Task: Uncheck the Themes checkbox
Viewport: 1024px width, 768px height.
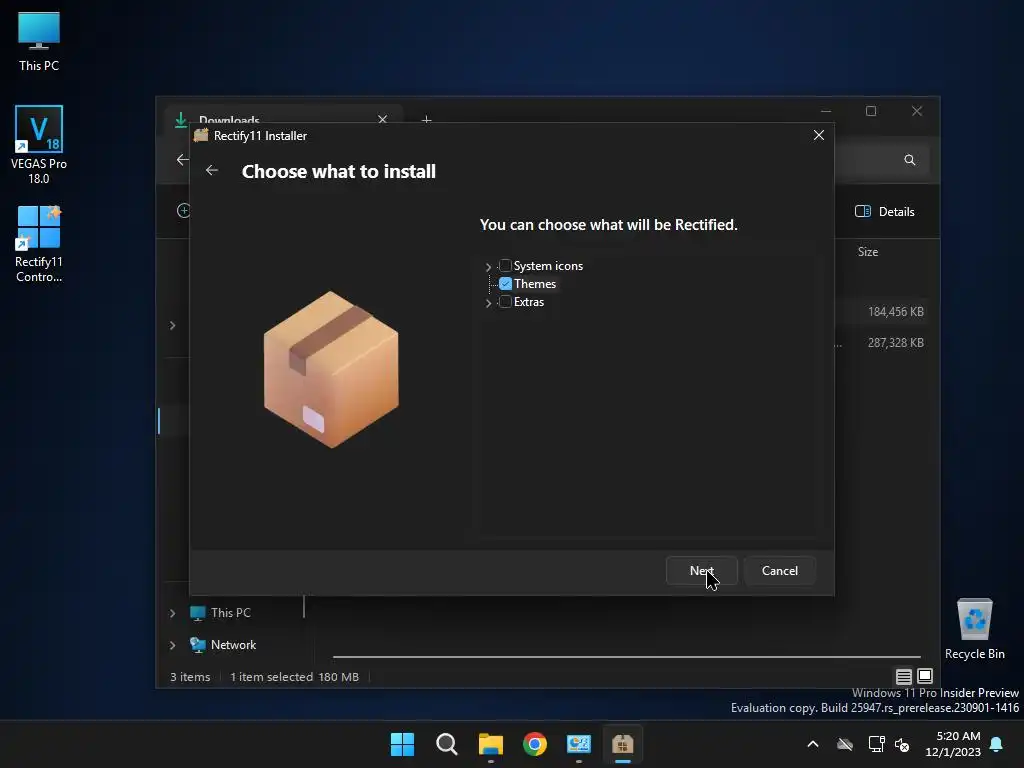Action: coord(505,284)
